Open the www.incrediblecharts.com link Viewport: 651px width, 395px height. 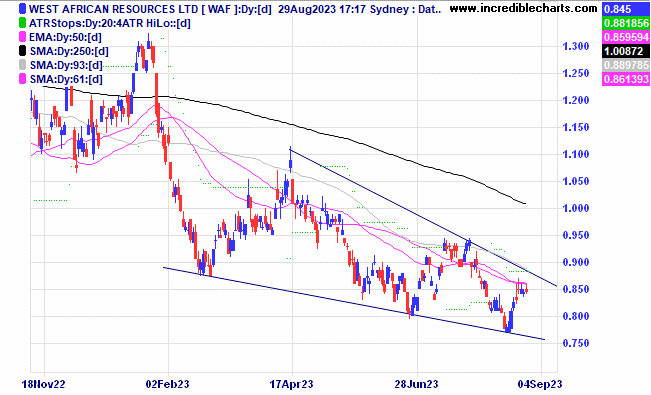tap(524, 8)
